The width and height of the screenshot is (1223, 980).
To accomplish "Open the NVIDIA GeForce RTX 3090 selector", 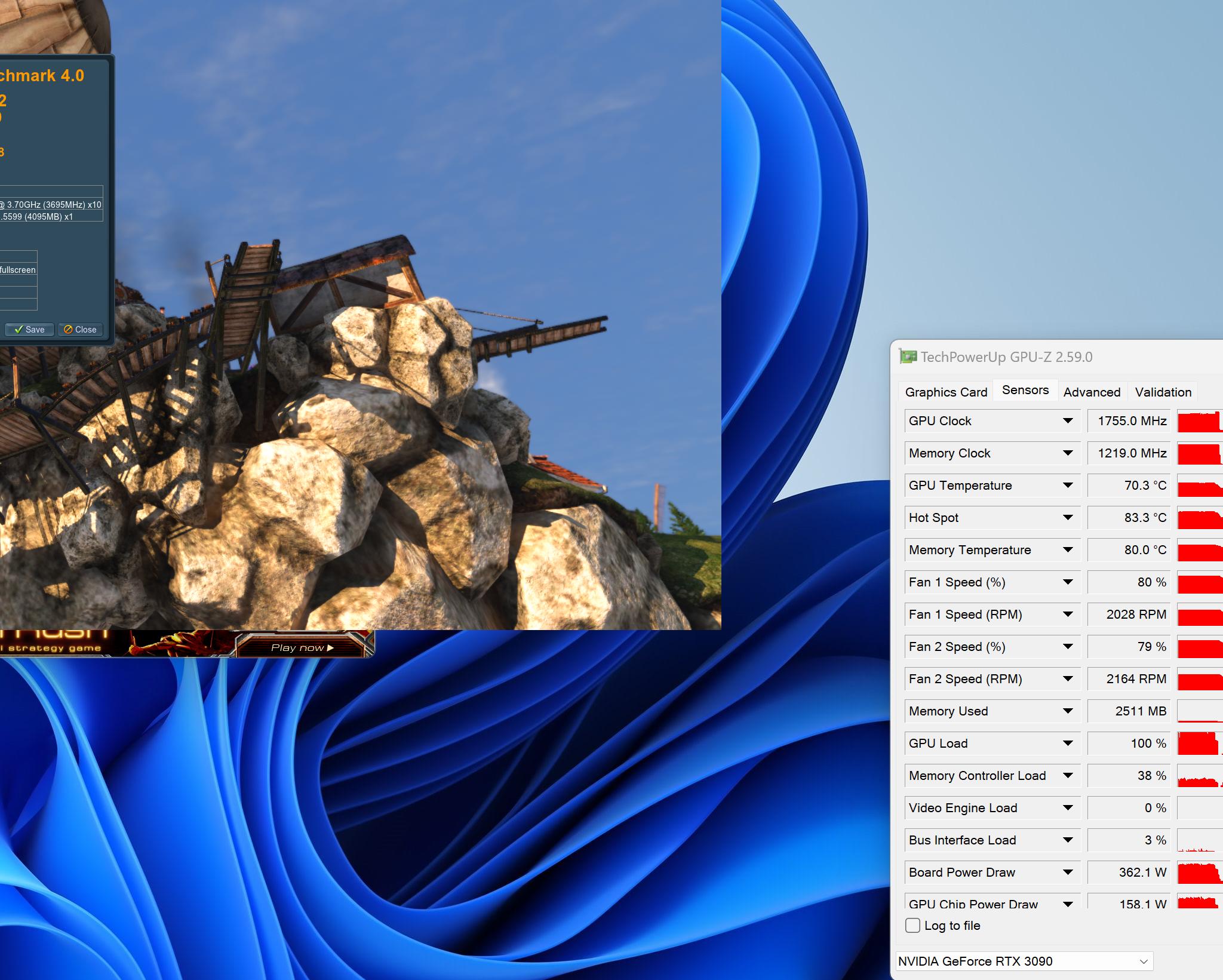I will click(x=1024, y=961).
